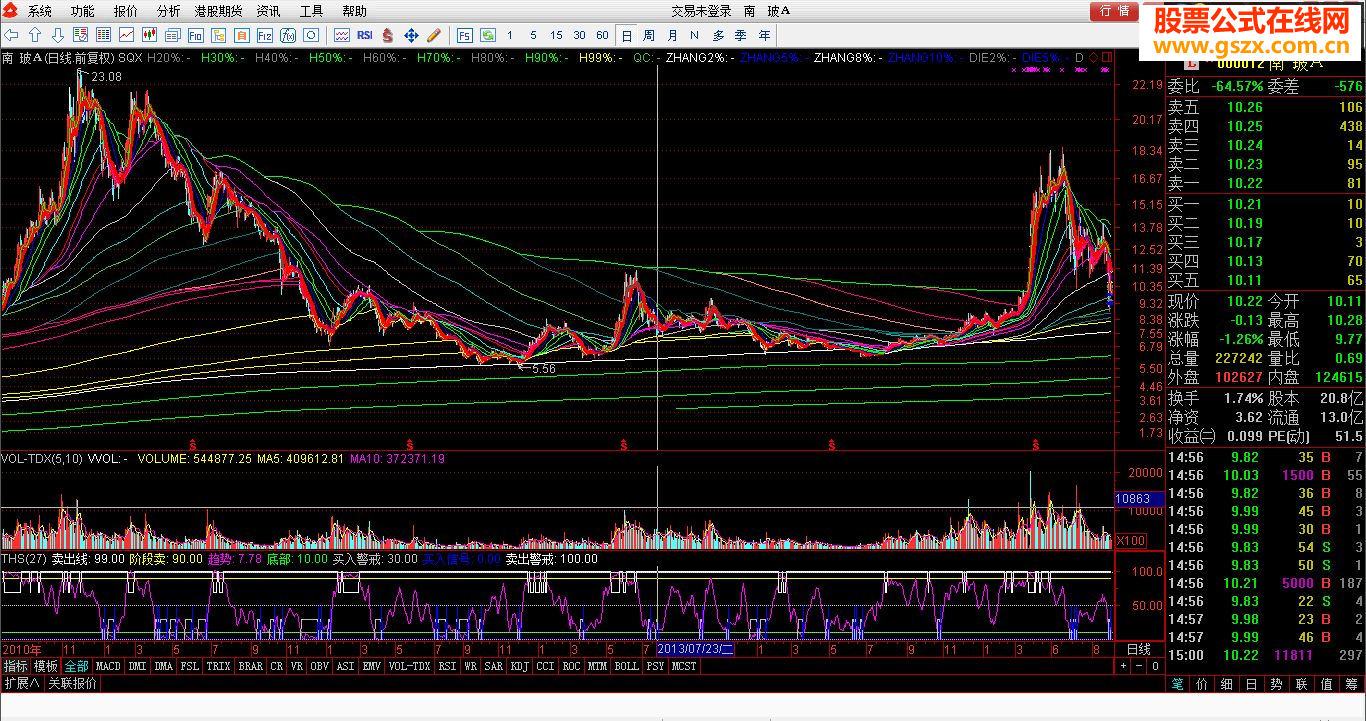
Task: Click the F5 toolbar icon
Action: coord(465,36)
